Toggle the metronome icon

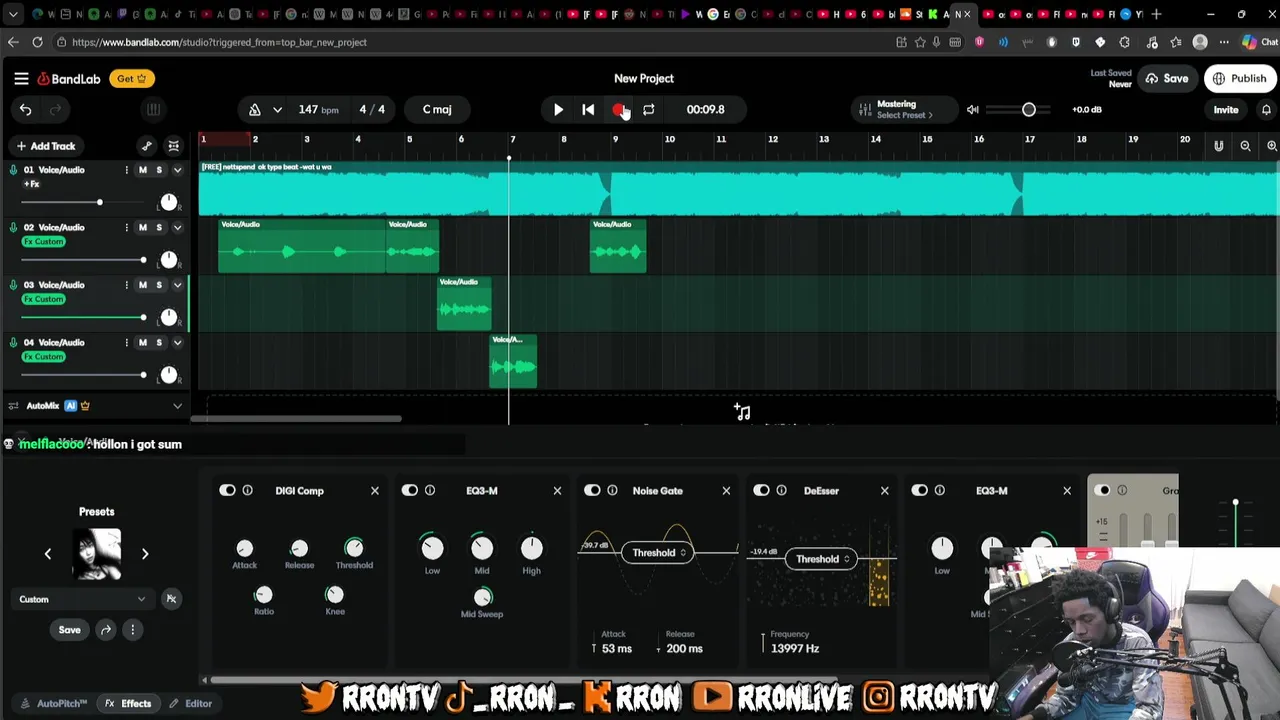point(255,110)
